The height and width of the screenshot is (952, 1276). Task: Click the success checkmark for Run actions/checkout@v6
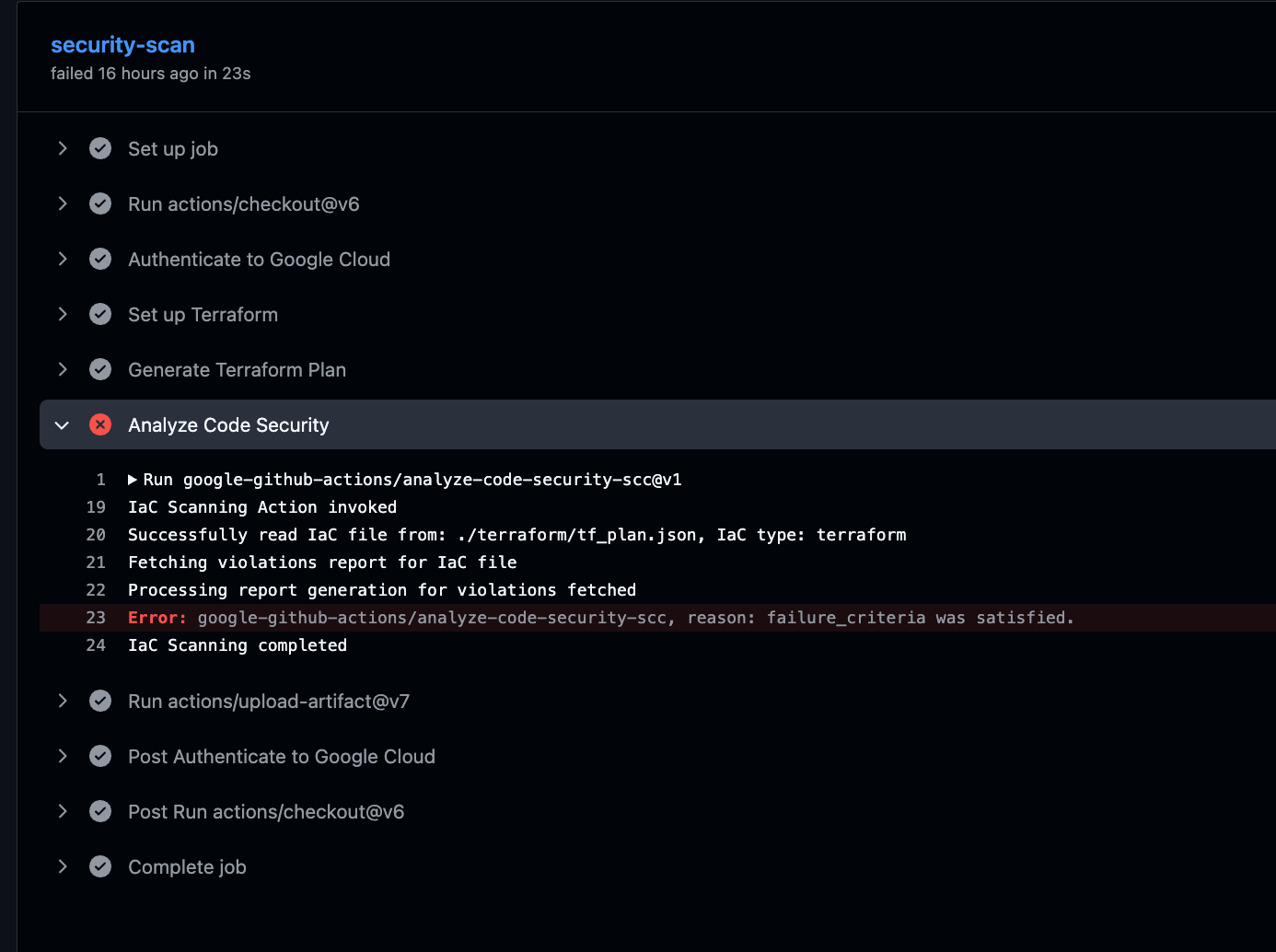[x=100, y=203]
